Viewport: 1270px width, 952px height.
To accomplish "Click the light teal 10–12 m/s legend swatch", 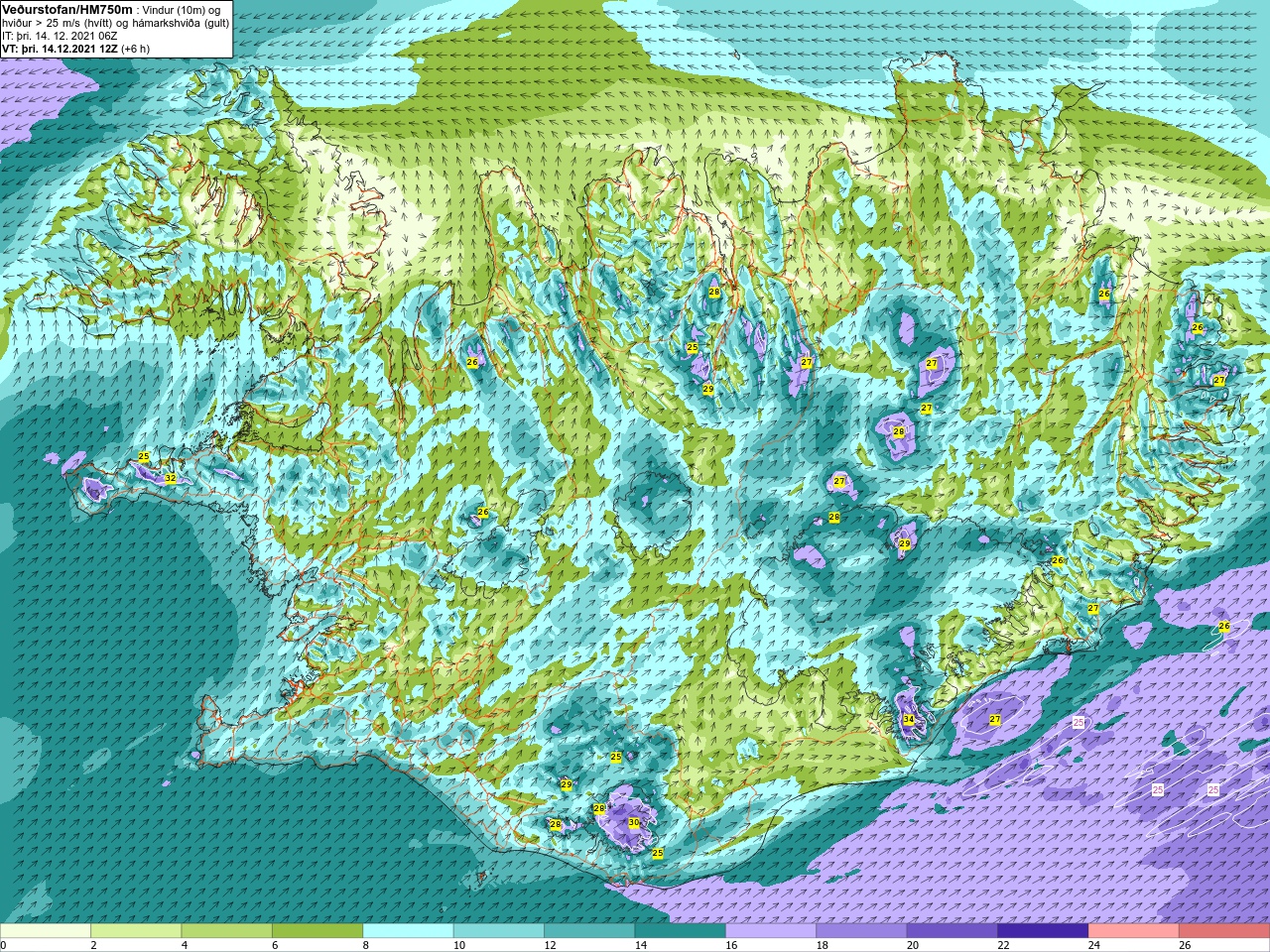I will point(499,930).
